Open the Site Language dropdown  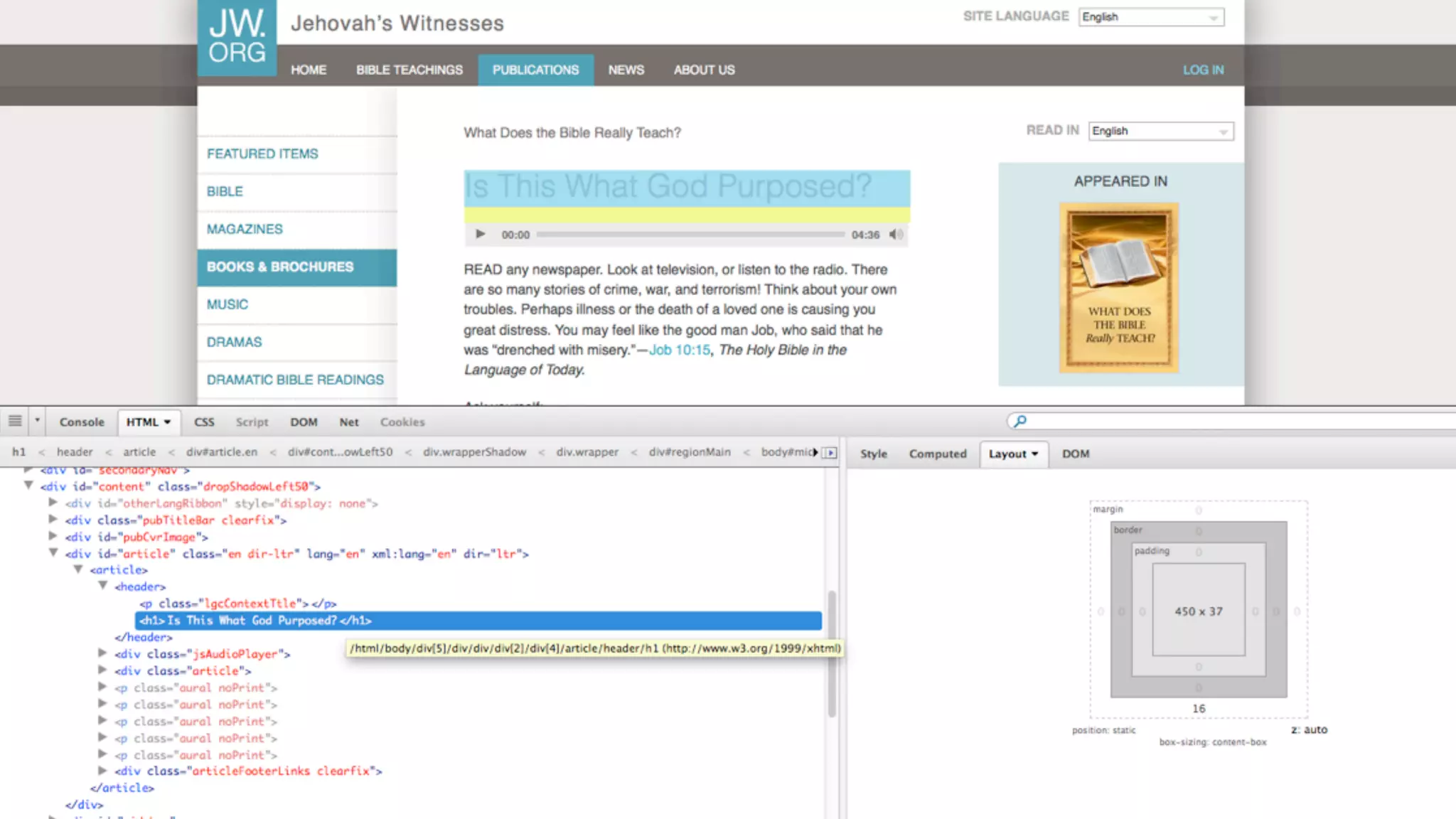1151,17
